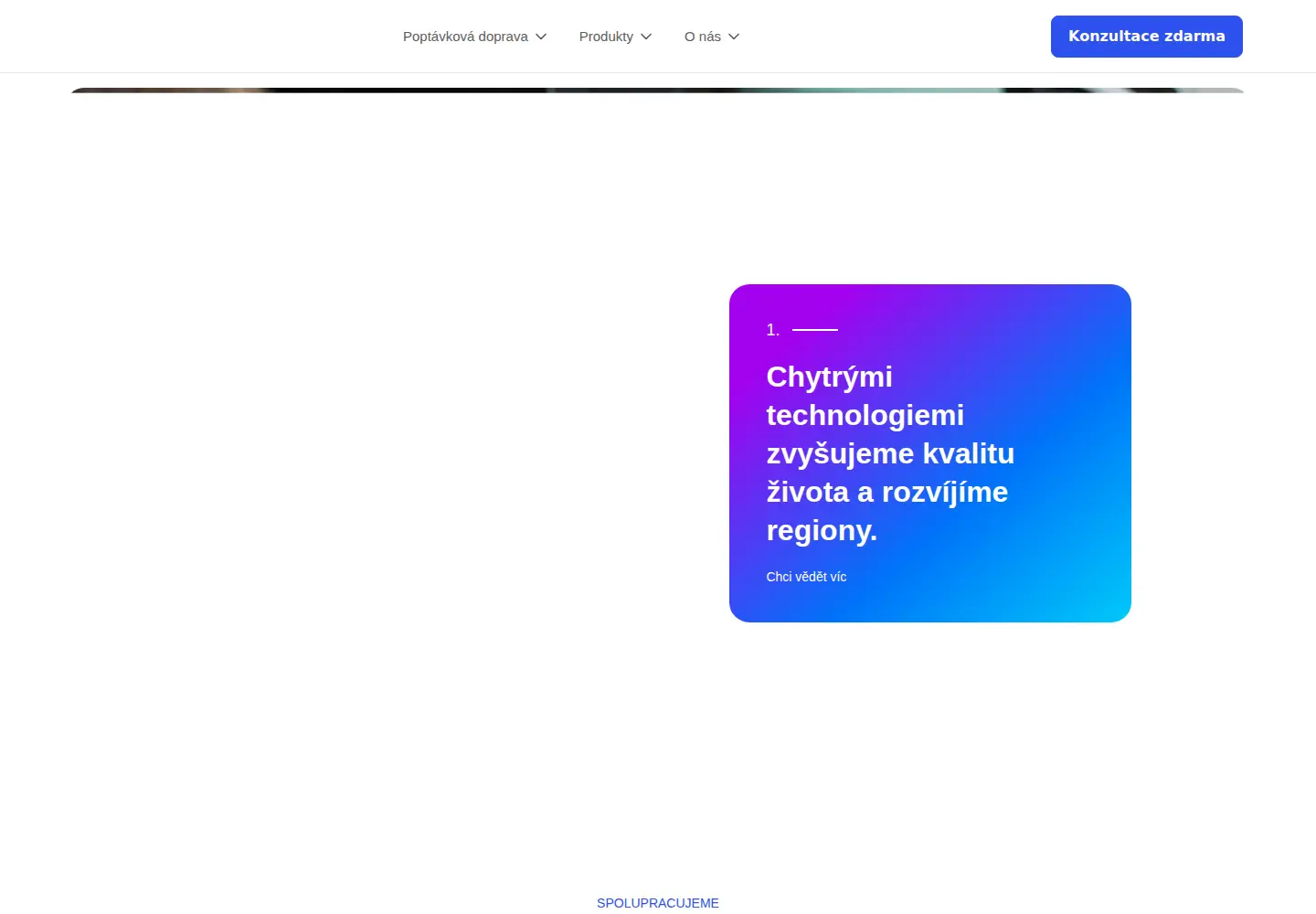Click the Konzultace zdarma button
This screenshot has width=1316, height=914.
tap(1147, 37)
